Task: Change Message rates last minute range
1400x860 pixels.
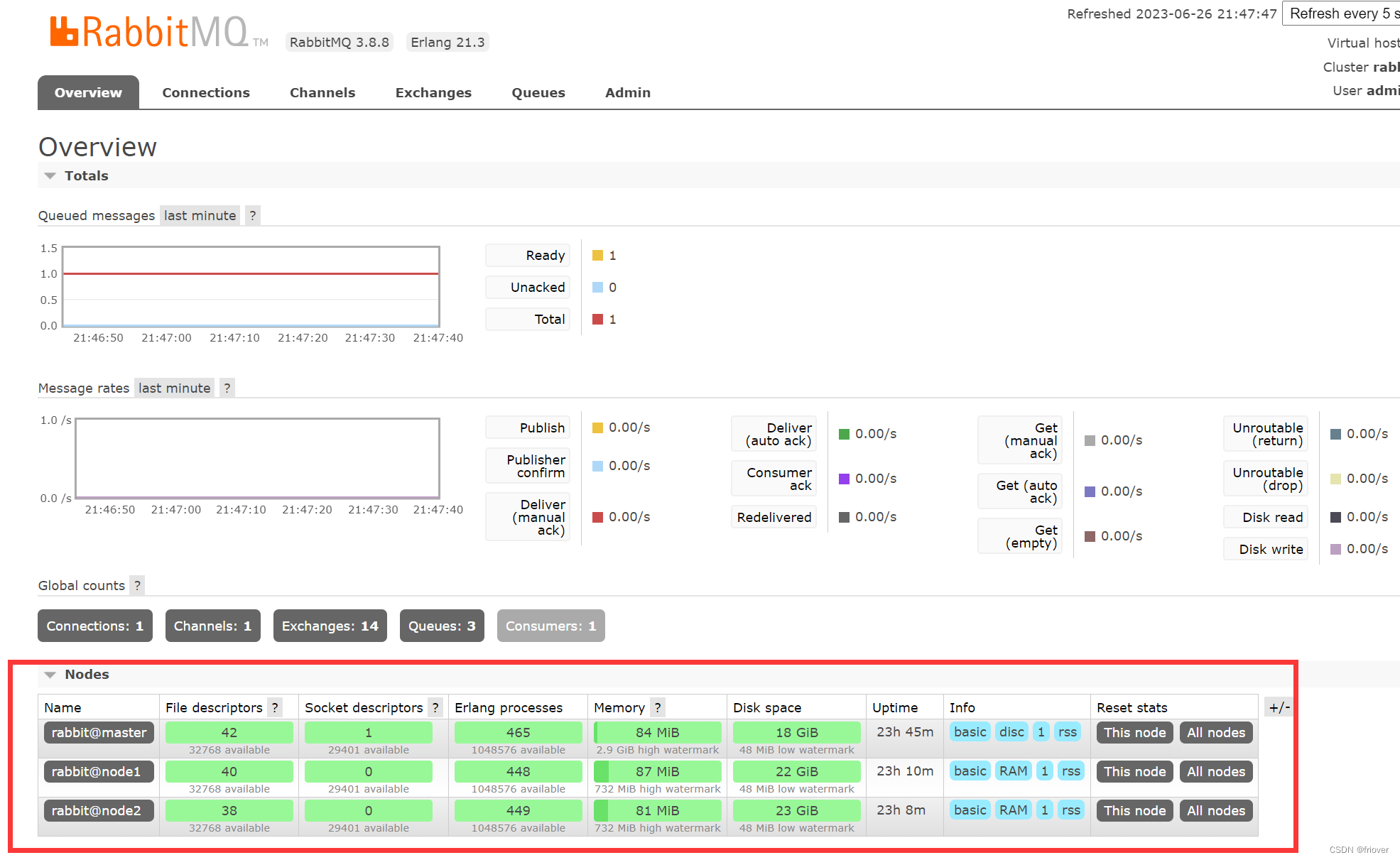Action: point(174,388)
